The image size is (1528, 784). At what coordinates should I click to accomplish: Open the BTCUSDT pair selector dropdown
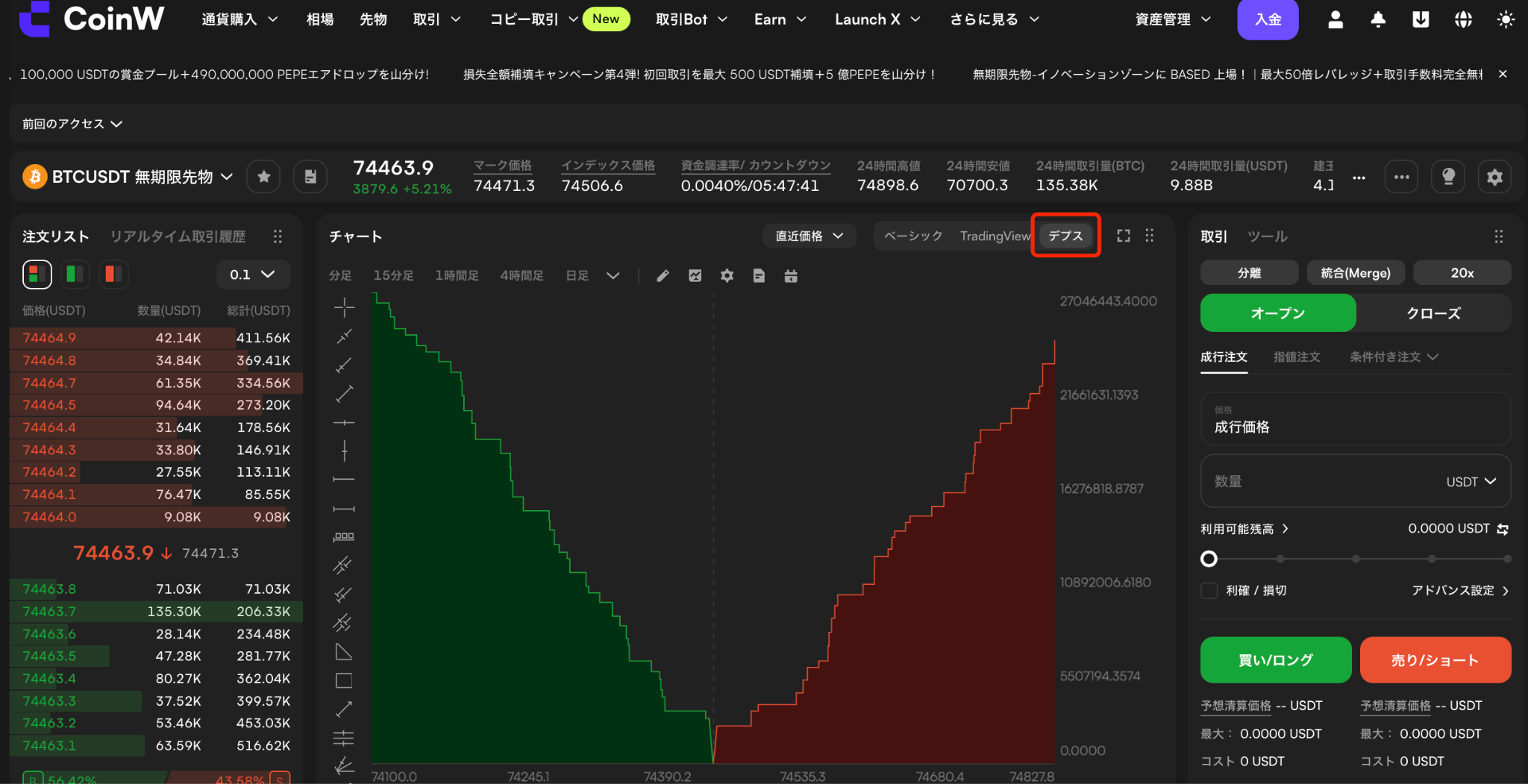[x=143, y=177]
